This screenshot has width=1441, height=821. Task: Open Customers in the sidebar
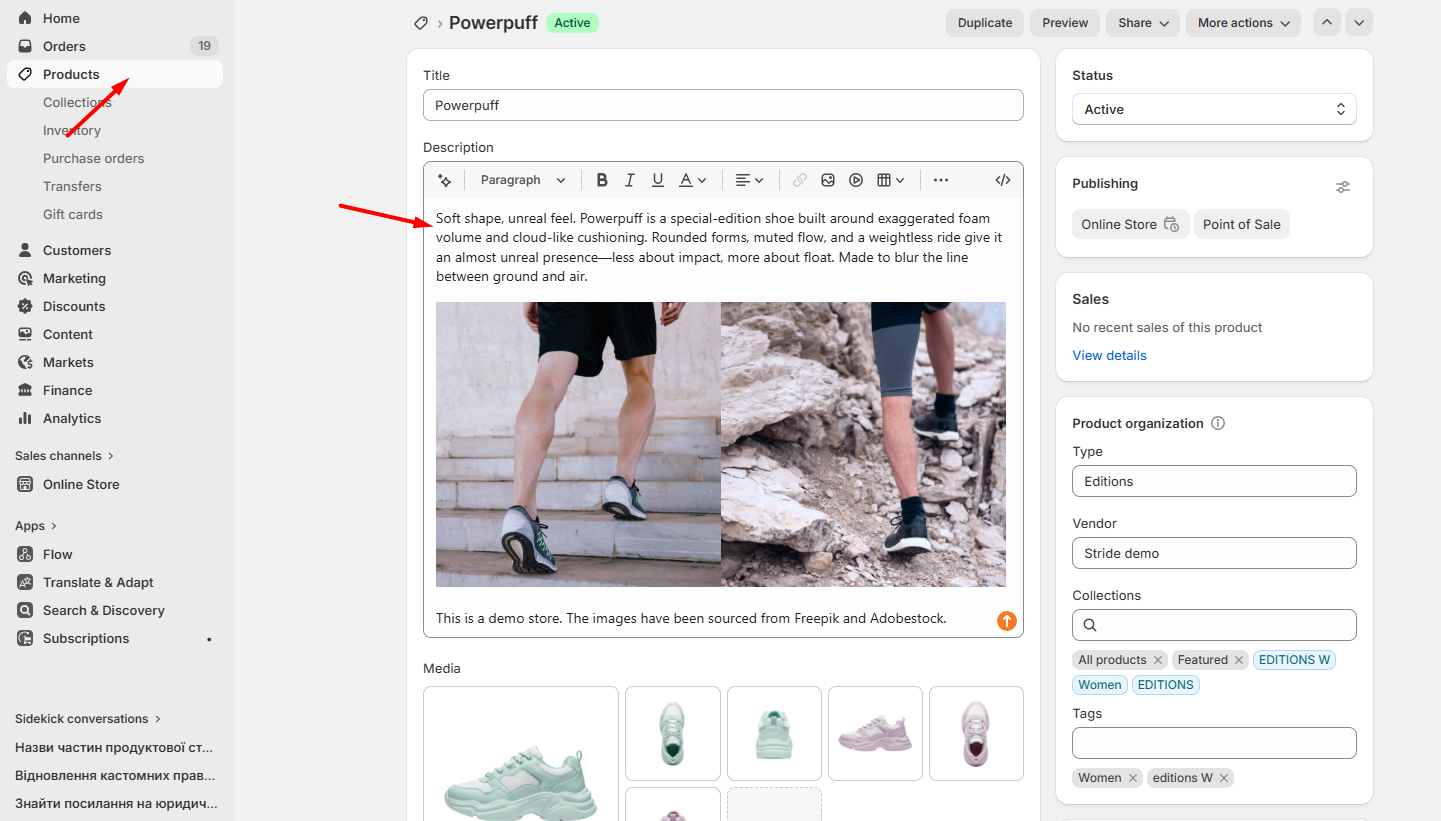click(x=115, y=250)
